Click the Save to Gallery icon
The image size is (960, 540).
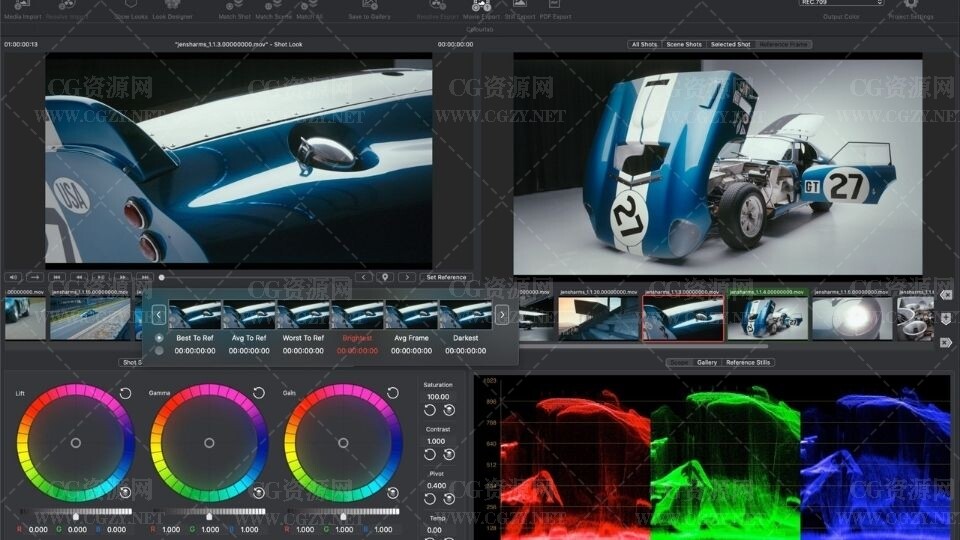point(369,6)
